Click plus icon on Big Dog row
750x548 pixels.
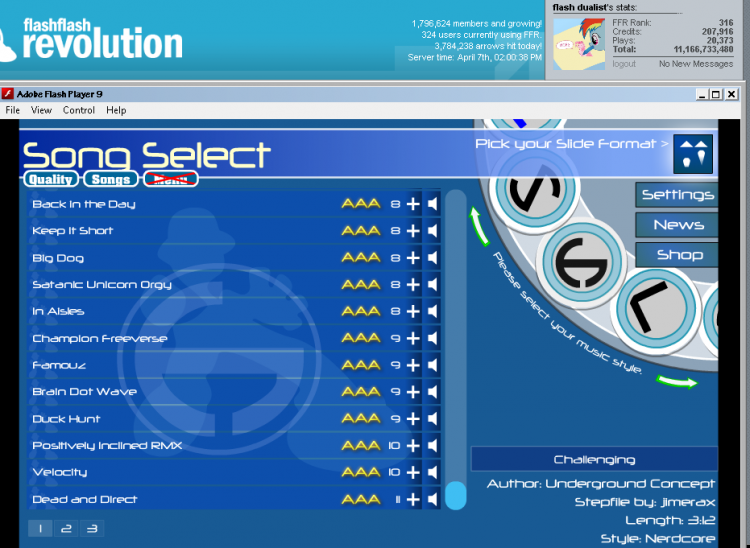(x=413, y=258)
